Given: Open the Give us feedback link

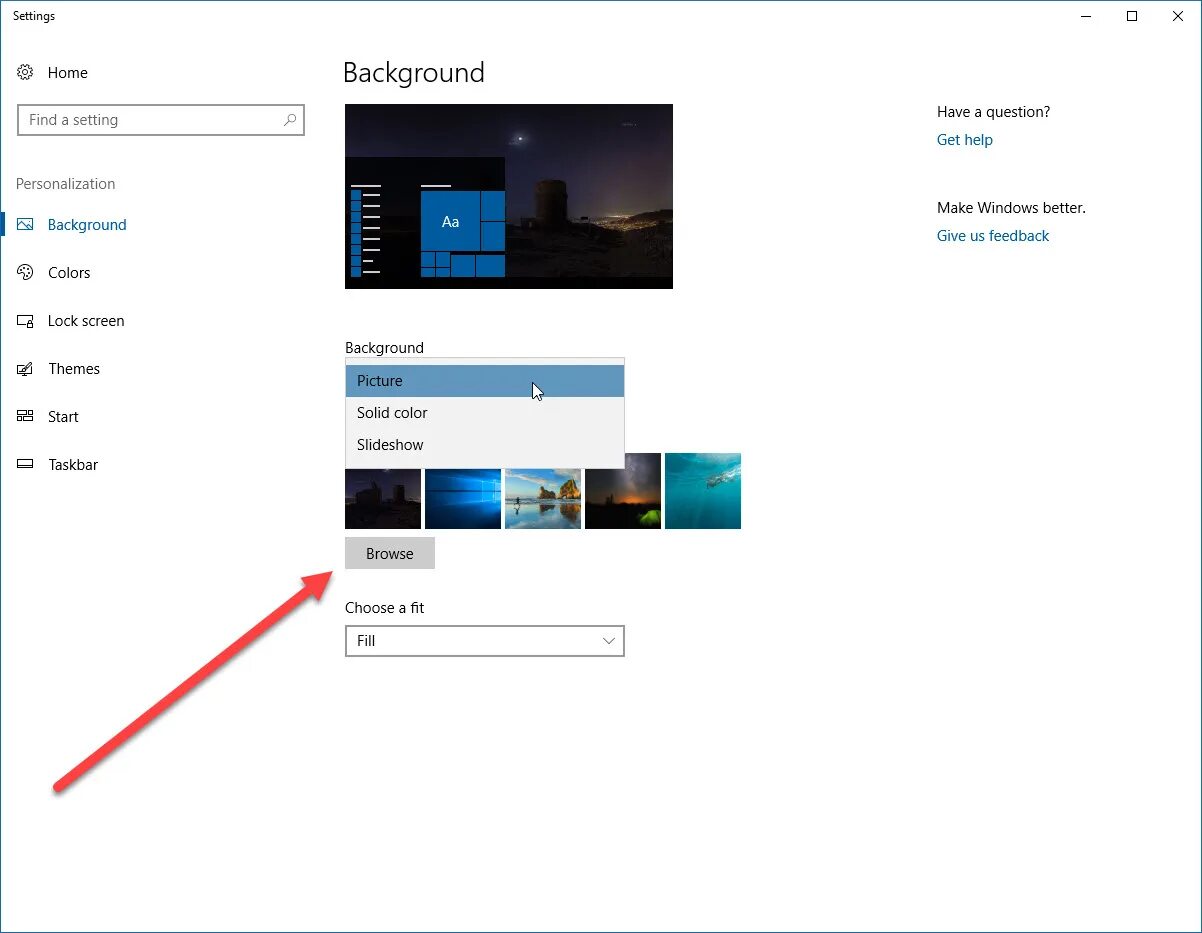Looking at the screenshot, I should [993, 236].
